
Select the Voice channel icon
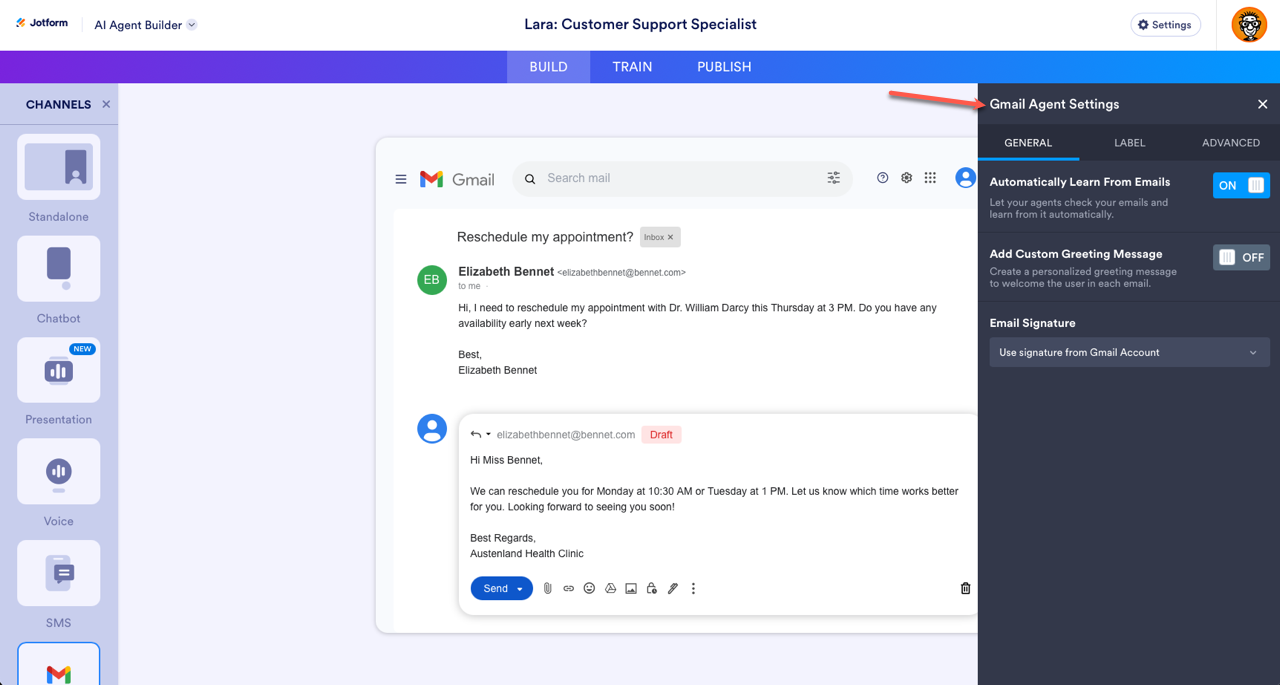pyautogui.click(x=58, y=471)
